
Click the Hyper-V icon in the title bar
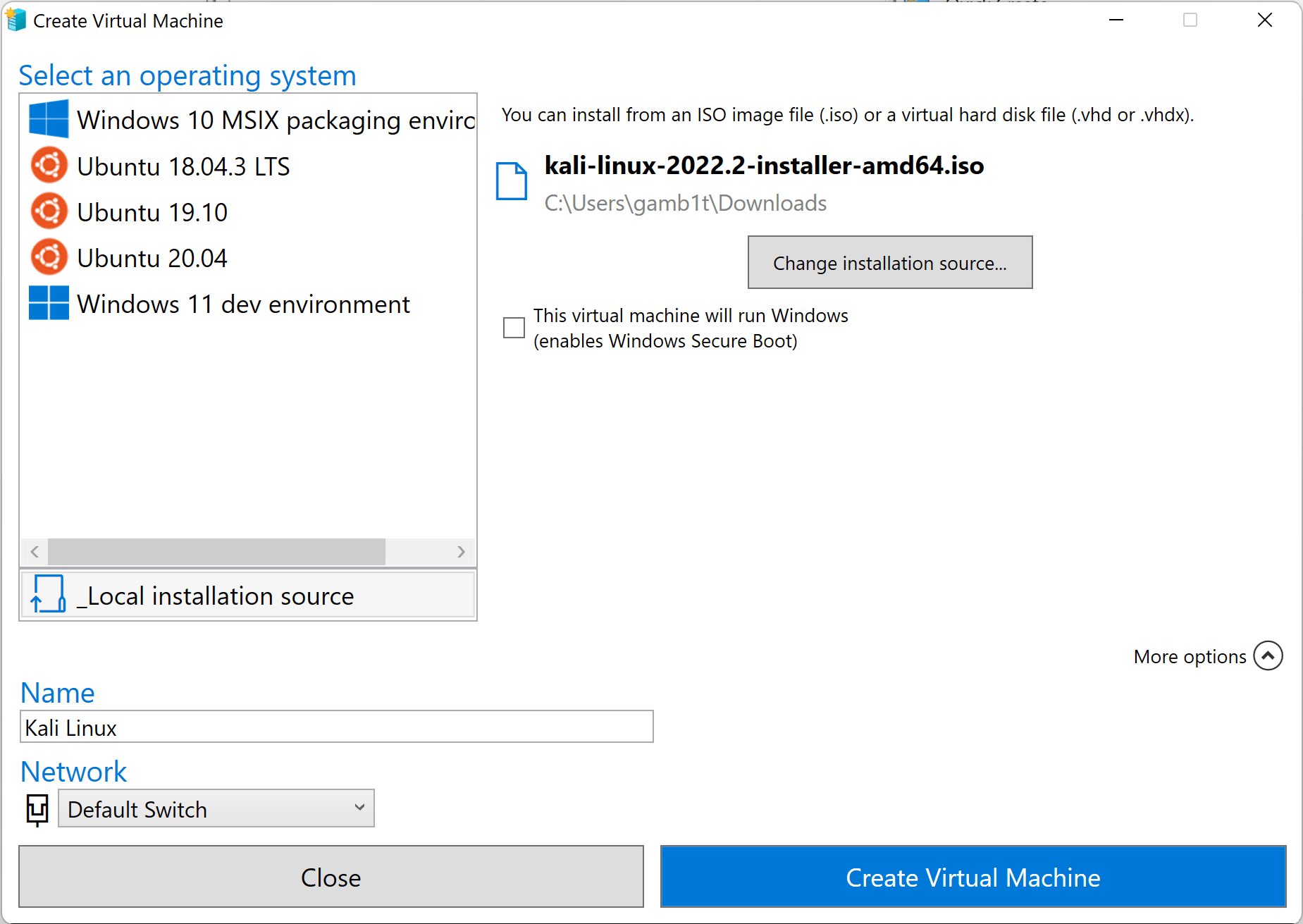[x=15, y=20]
